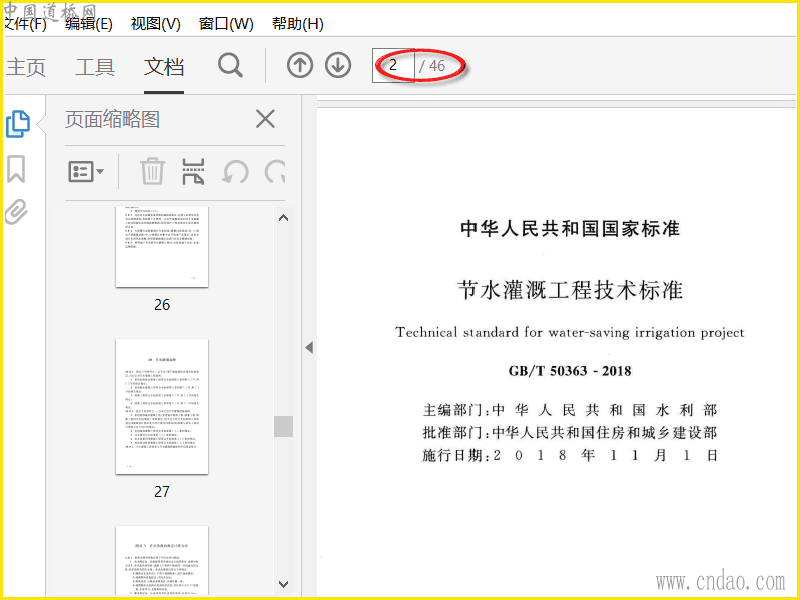Image resolution: width=800 pixels, height=600 pixels.
Task: Select page 26 thumbnail
Action: [x=162, y=247]
